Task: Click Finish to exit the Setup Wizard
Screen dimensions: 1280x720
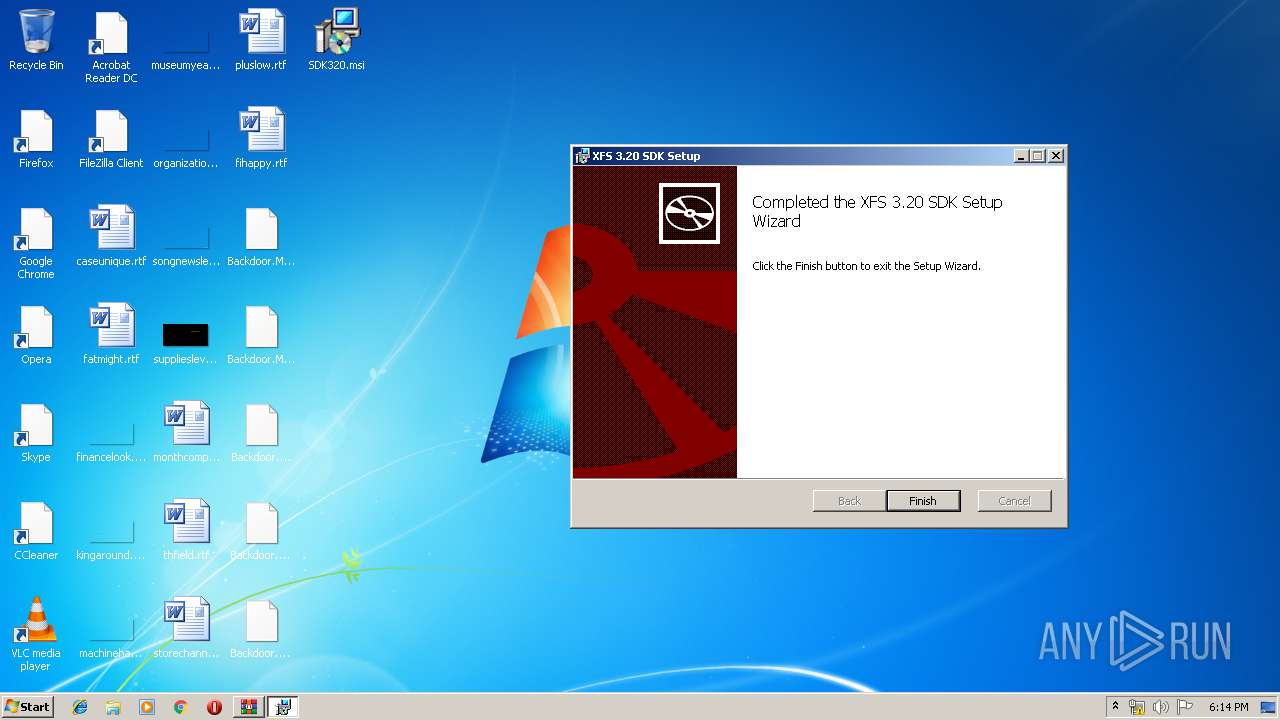Action: coord(923,501)
